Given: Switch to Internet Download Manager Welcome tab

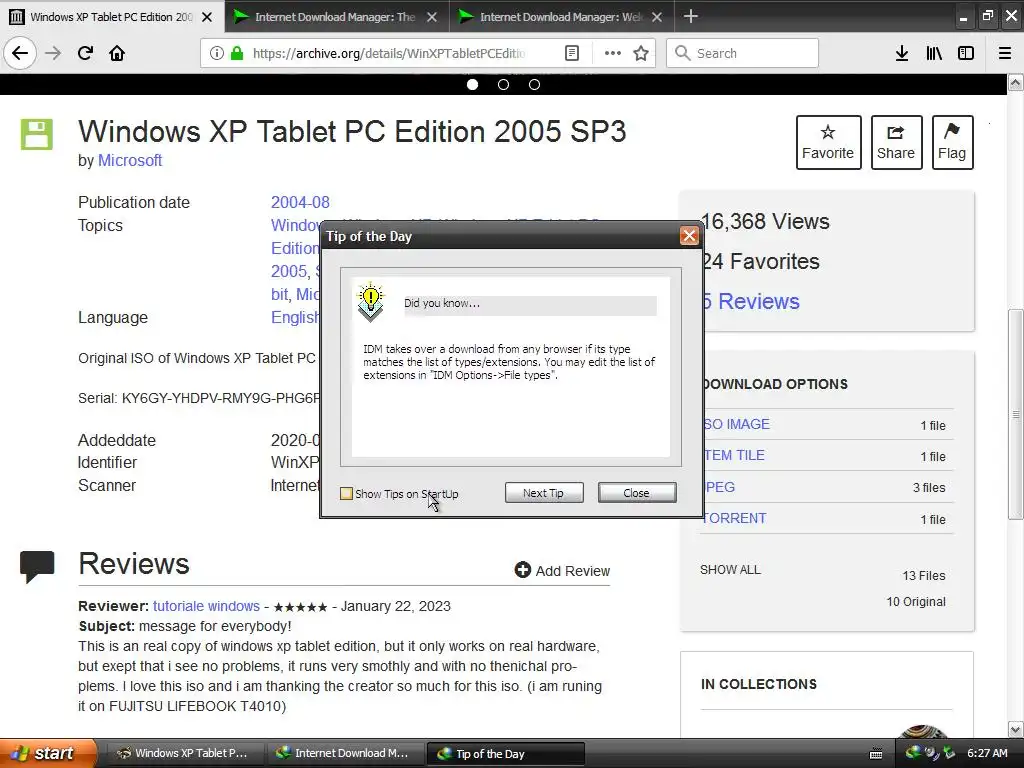Looking at the screenshot, I should pyautogui.click(x=562, y=16).
